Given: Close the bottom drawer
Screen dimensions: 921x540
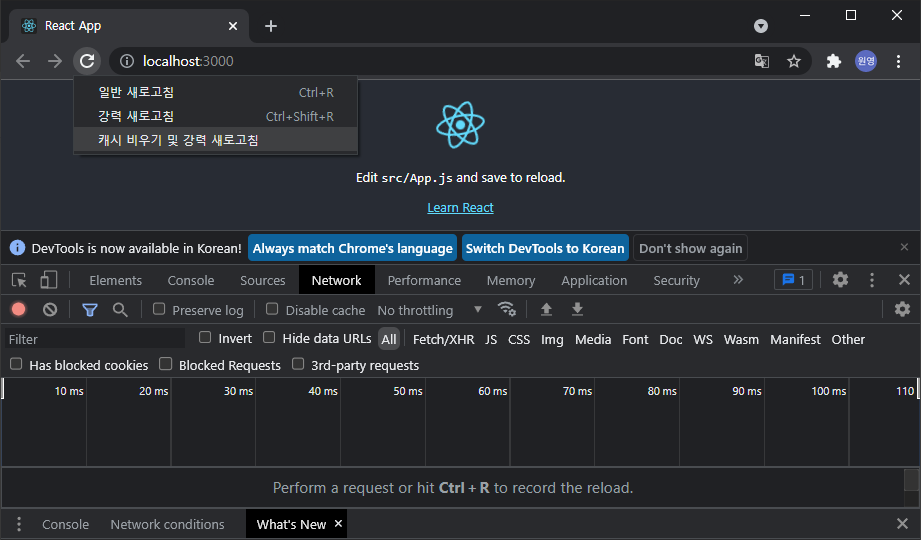Looking at the screenshot, I should (x=903, y=524).
